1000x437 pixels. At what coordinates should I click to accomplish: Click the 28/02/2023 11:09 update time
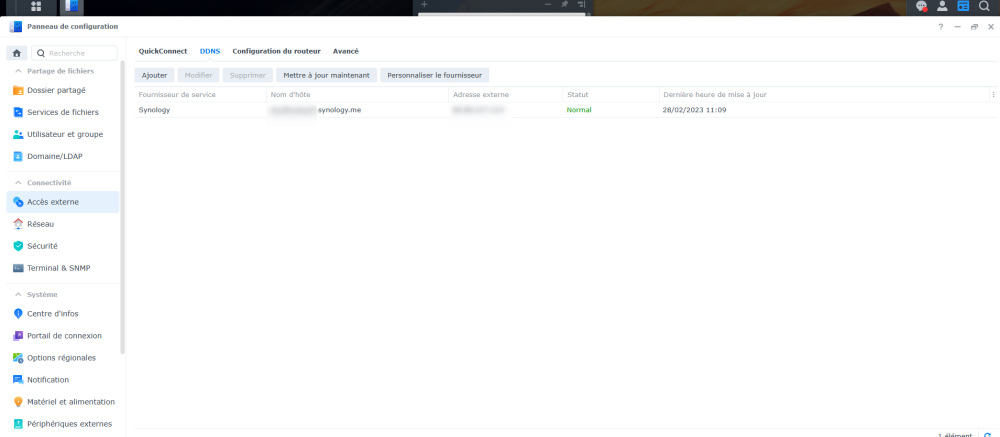(x=695, y=110)
